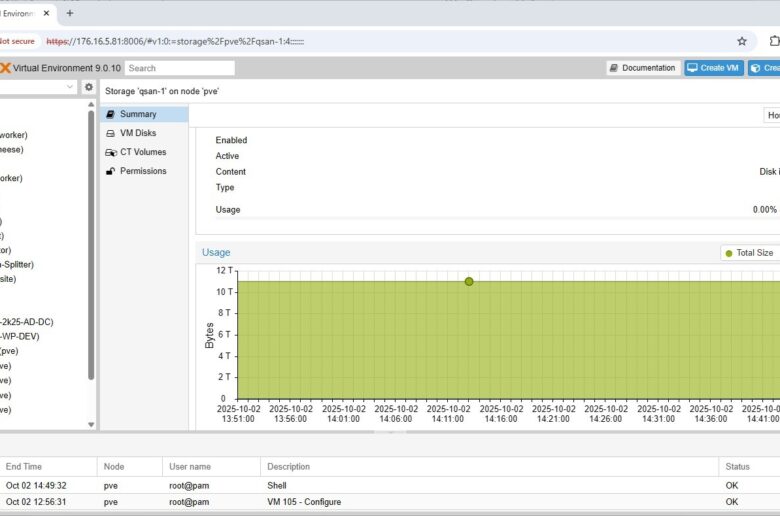Open the Summary tab
Image resolution: width=780 pixels, height=516 pixels.
[138, 114]
